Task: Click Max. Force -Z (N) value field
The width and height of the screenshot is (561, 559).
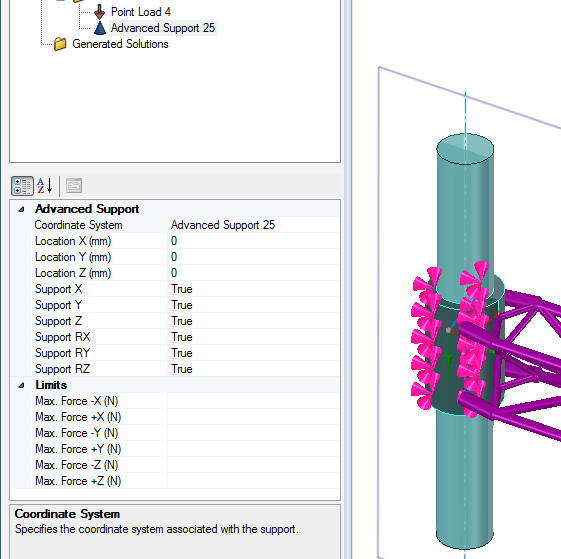Action: [x=253, y=465]
